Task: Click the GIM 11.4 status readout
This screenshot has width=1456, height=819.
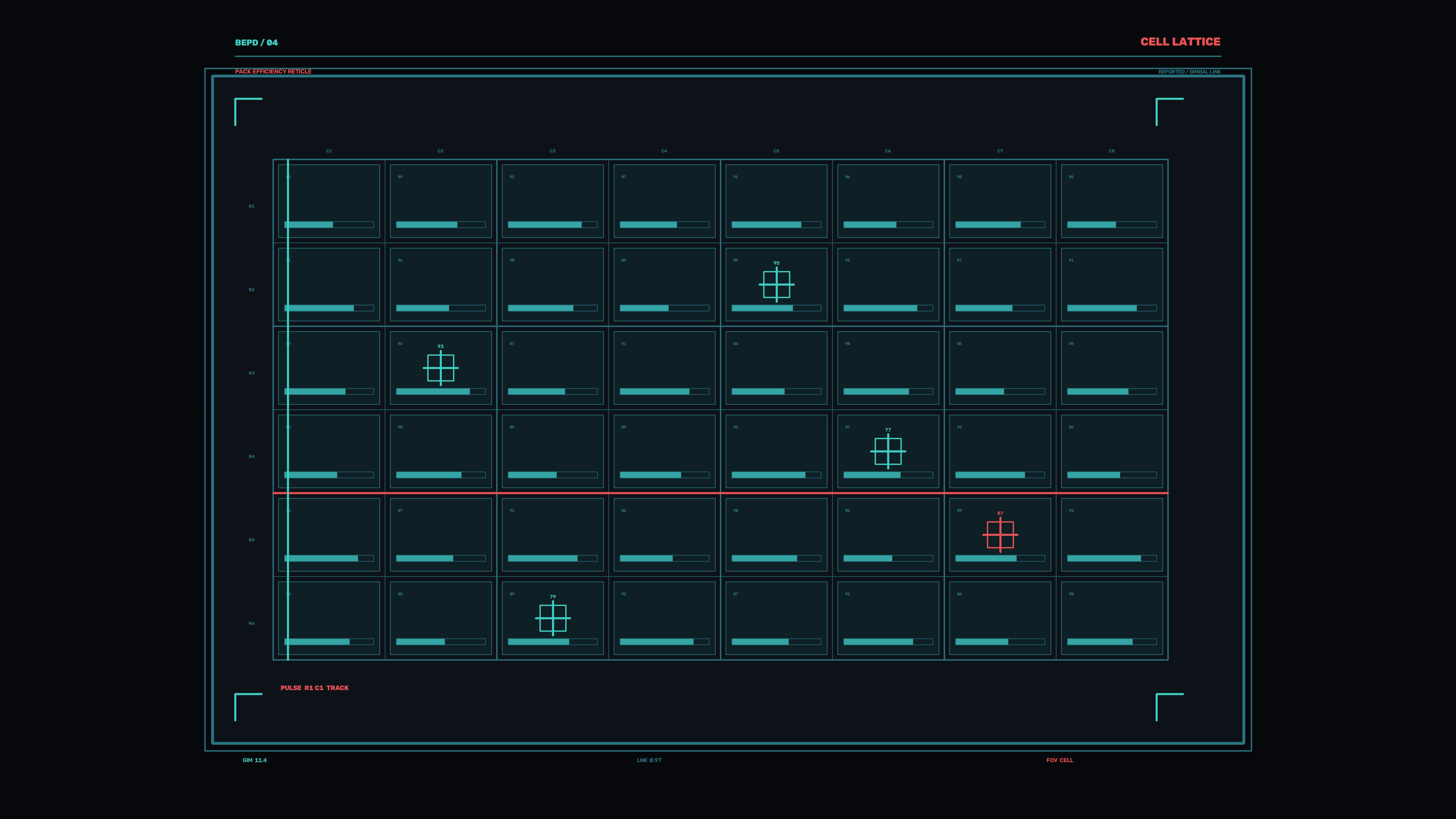Action: pyautogui.click(x=255, y=760)
